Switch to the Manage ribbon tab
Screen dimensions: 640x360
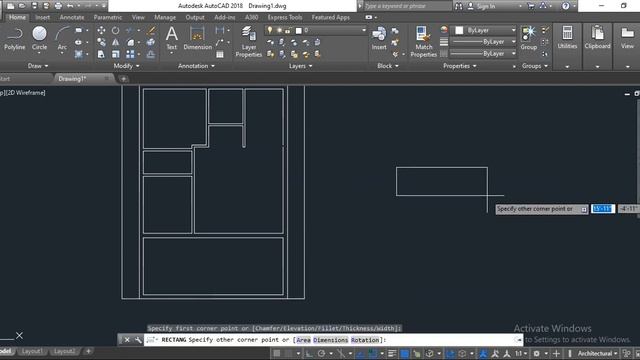pyautogui.click(x=165, y=18)
